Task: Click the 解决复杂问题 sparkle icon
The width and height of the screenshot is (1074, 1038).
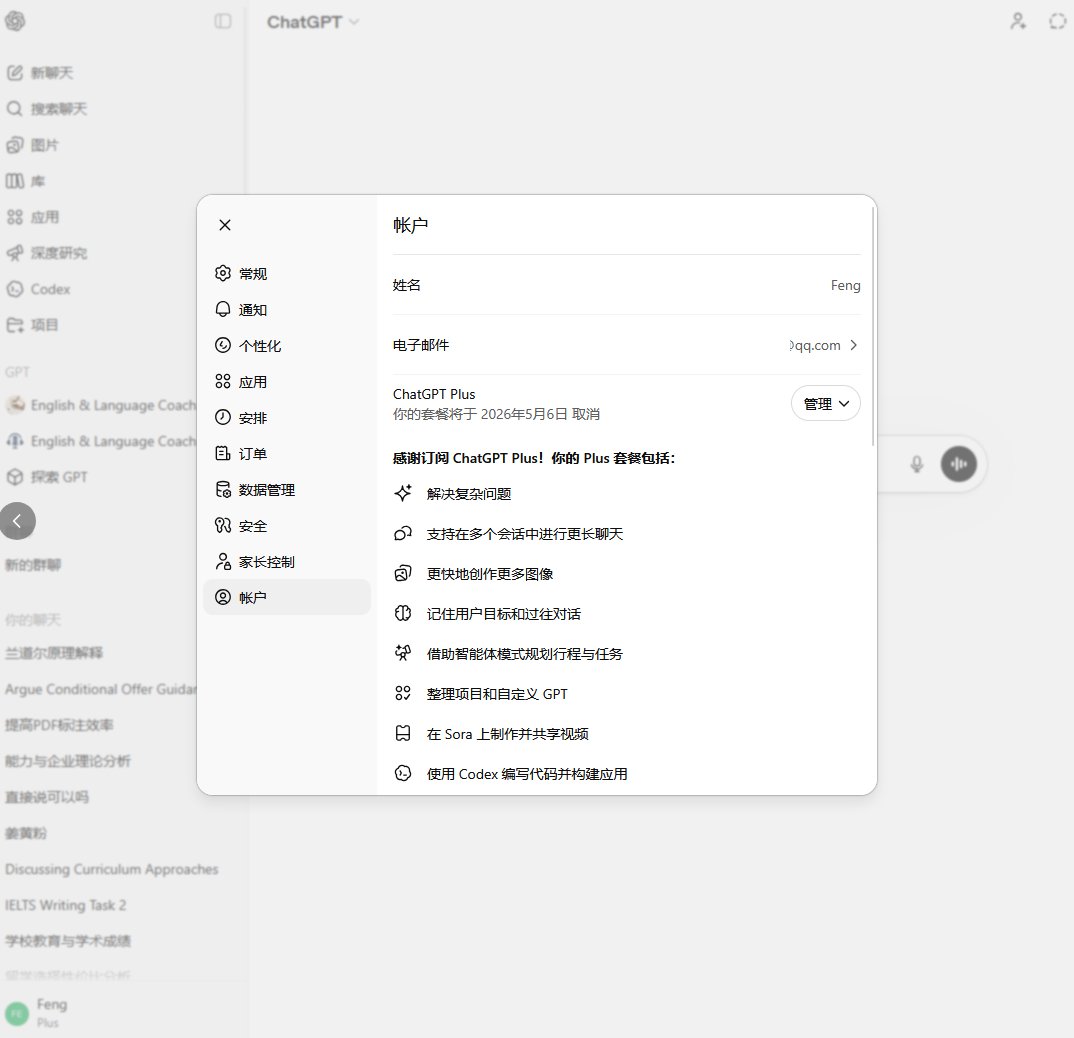Action: pos(403,493)
